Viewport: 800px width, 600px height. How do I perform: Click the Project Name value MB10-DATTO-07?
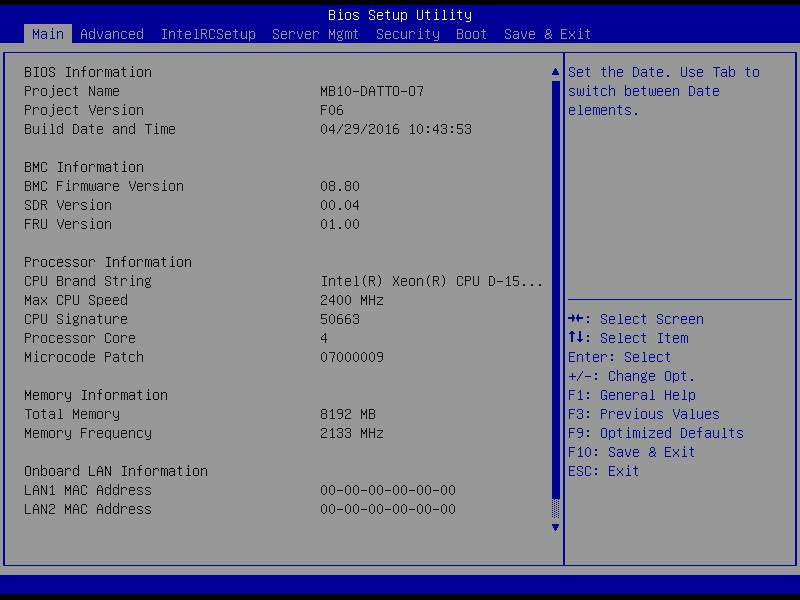(x=372, y=91)
